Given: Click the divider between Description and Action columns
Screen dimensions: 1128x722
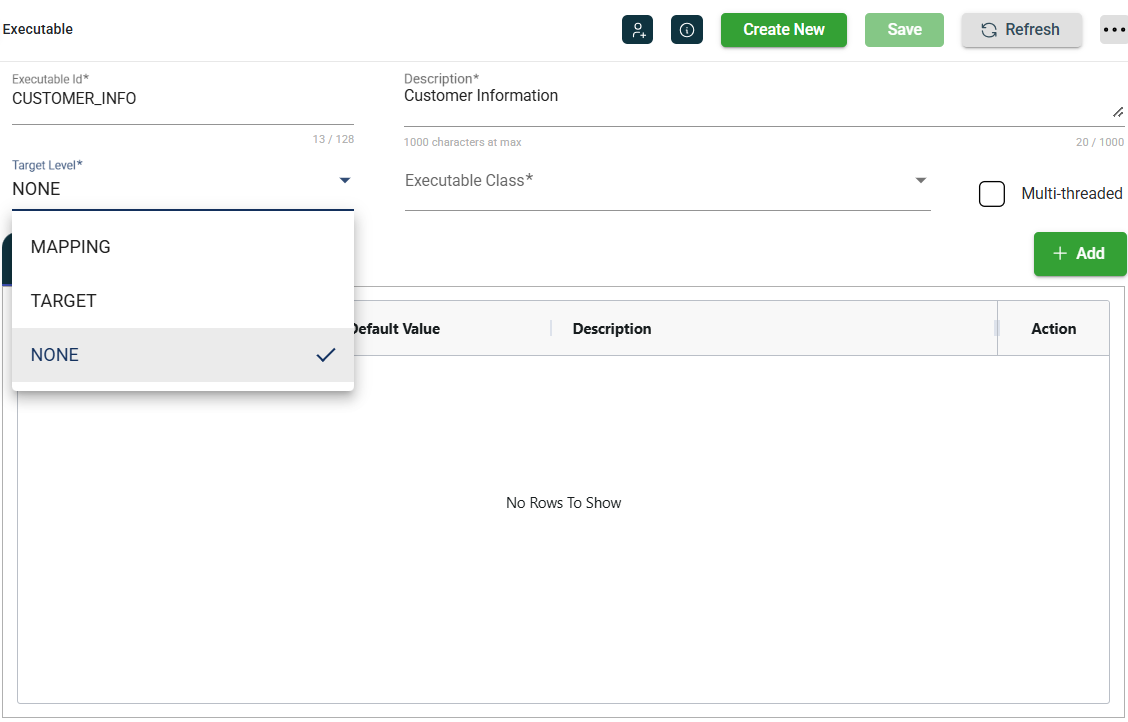Looking at the screenshot, I should tap(996, 329).
